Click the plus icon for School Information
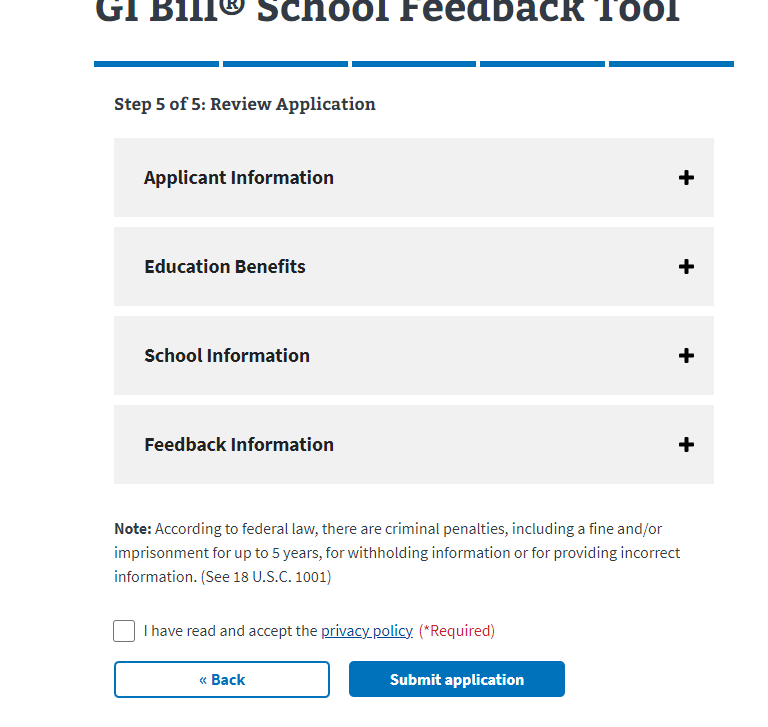The height and width of the screenshot is (727, 768). 686,356
